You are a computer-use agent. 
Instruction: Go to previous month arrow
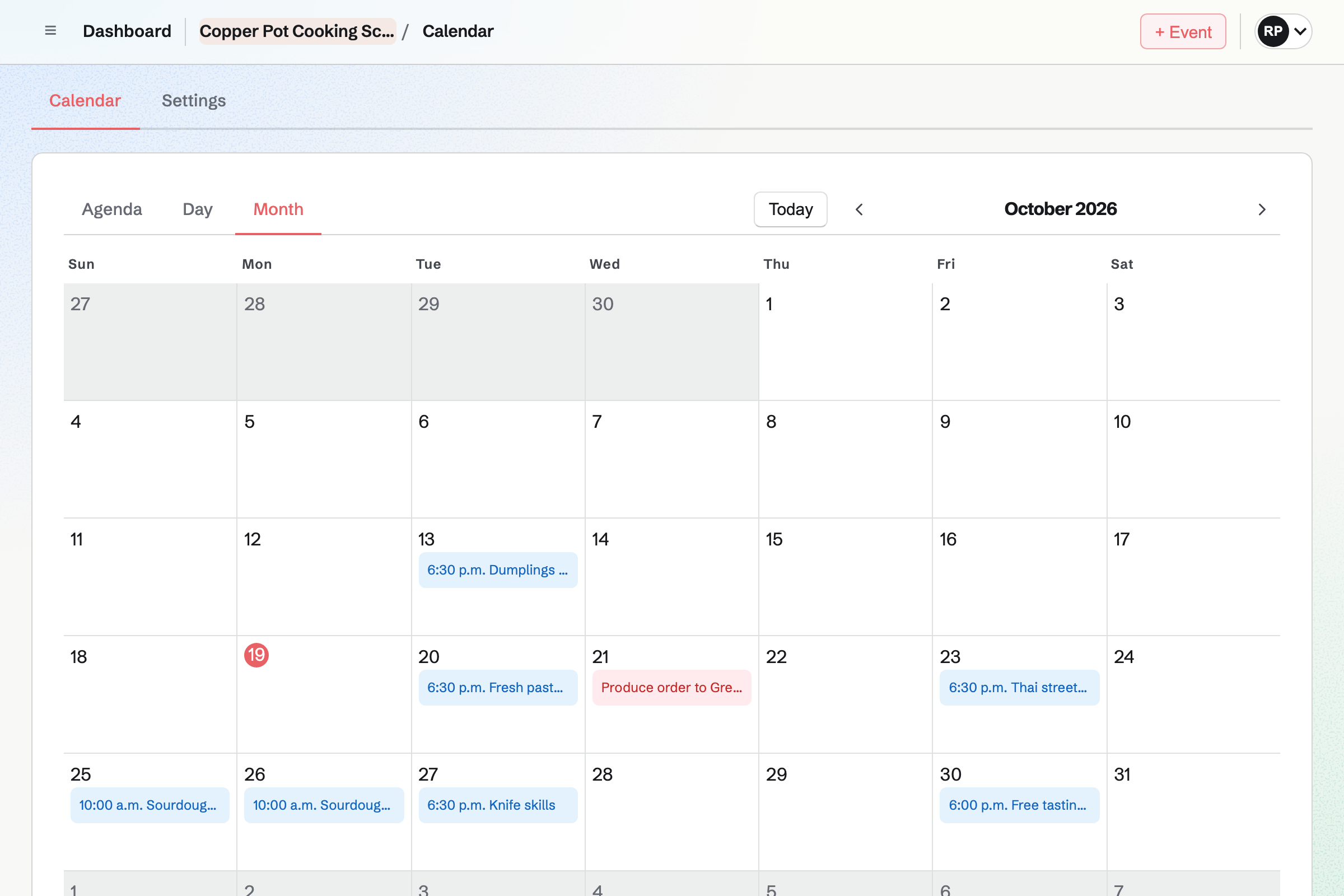(x=859, y=209)
